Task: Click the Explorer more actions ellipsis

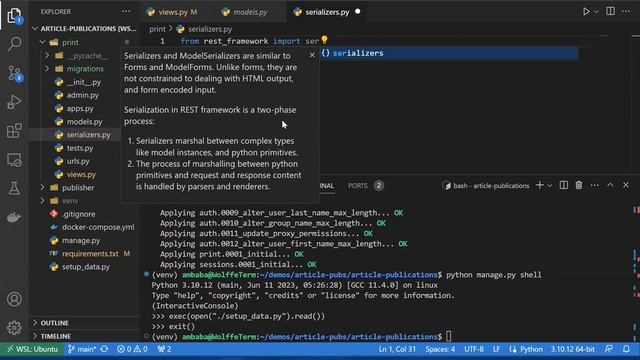Action: [126, 11]
